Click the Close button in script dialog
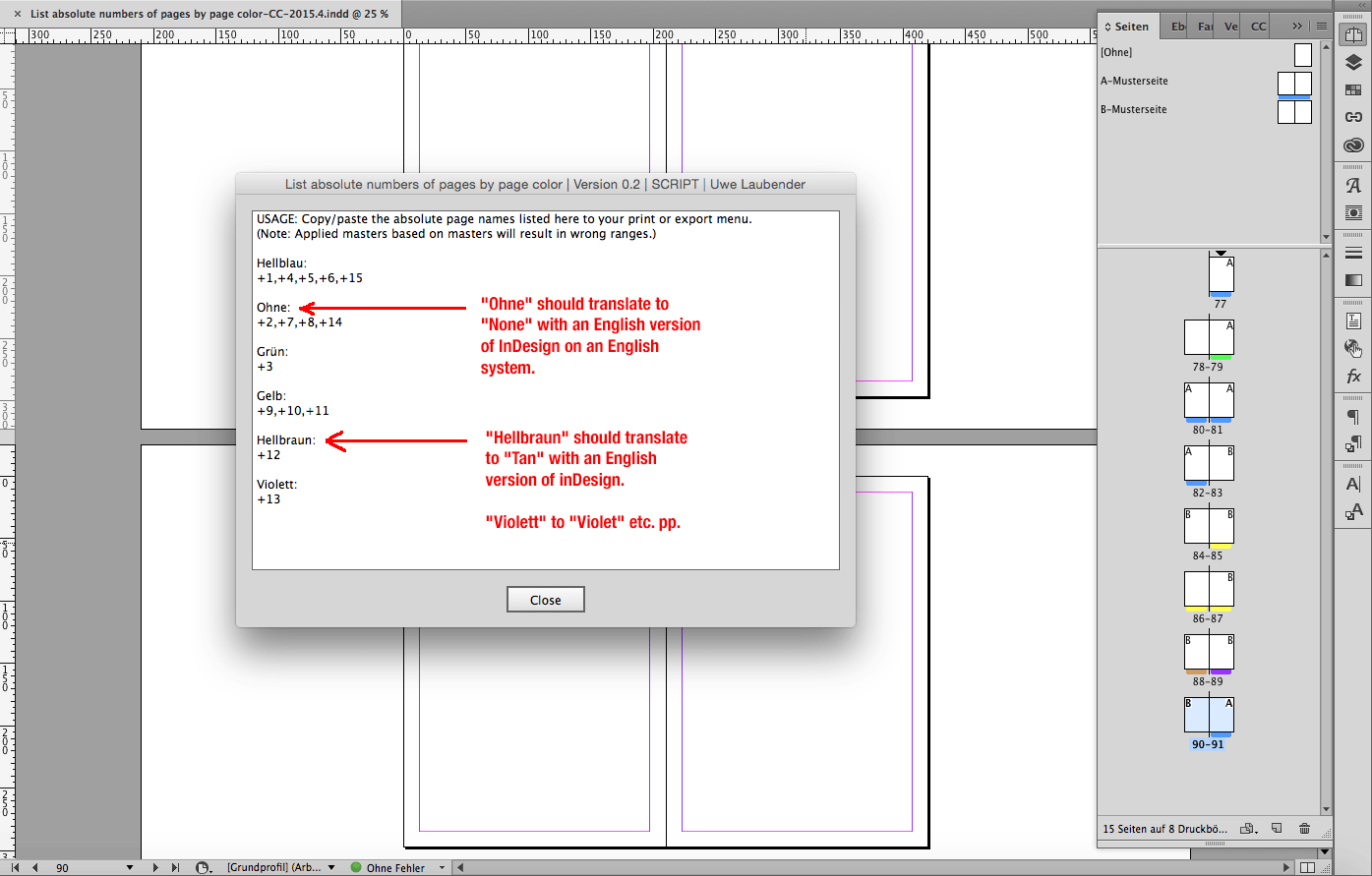 (x=545, y=600)
